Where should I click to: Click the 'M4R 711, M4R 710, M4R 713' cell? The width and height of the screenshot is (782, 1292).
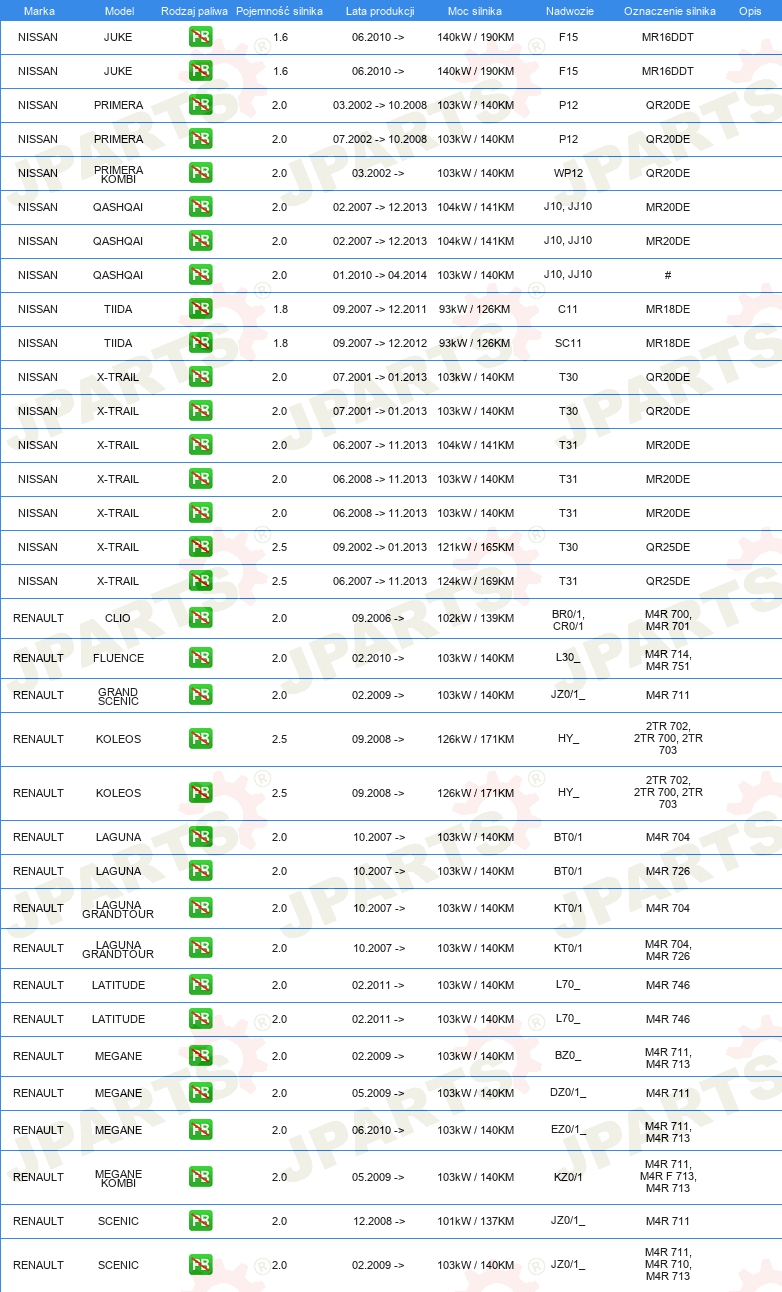(668, 1264)
